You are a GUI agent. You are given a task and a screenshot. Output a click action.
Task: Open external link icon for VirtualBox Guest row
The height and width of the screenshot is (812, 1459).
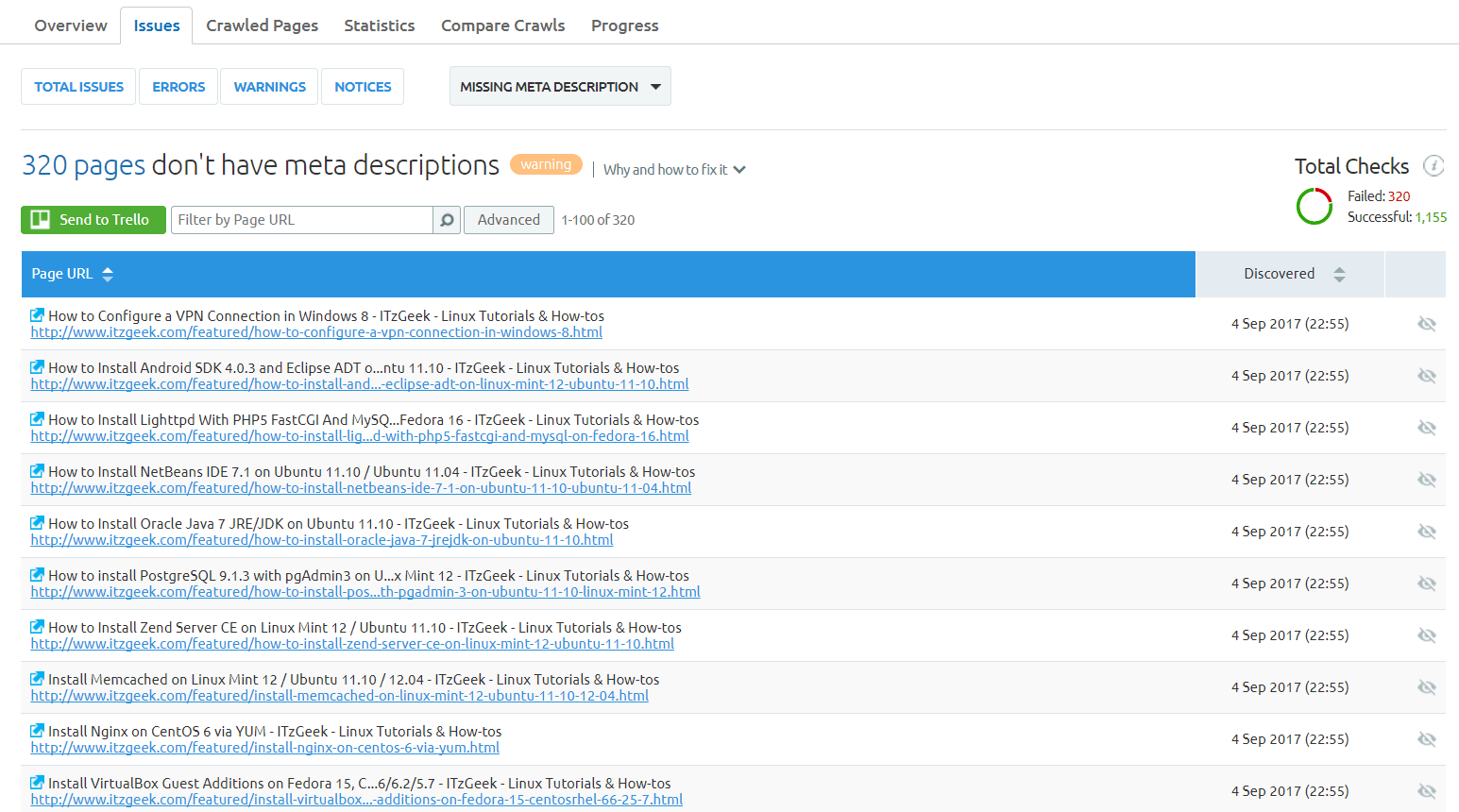coord(38,783)
